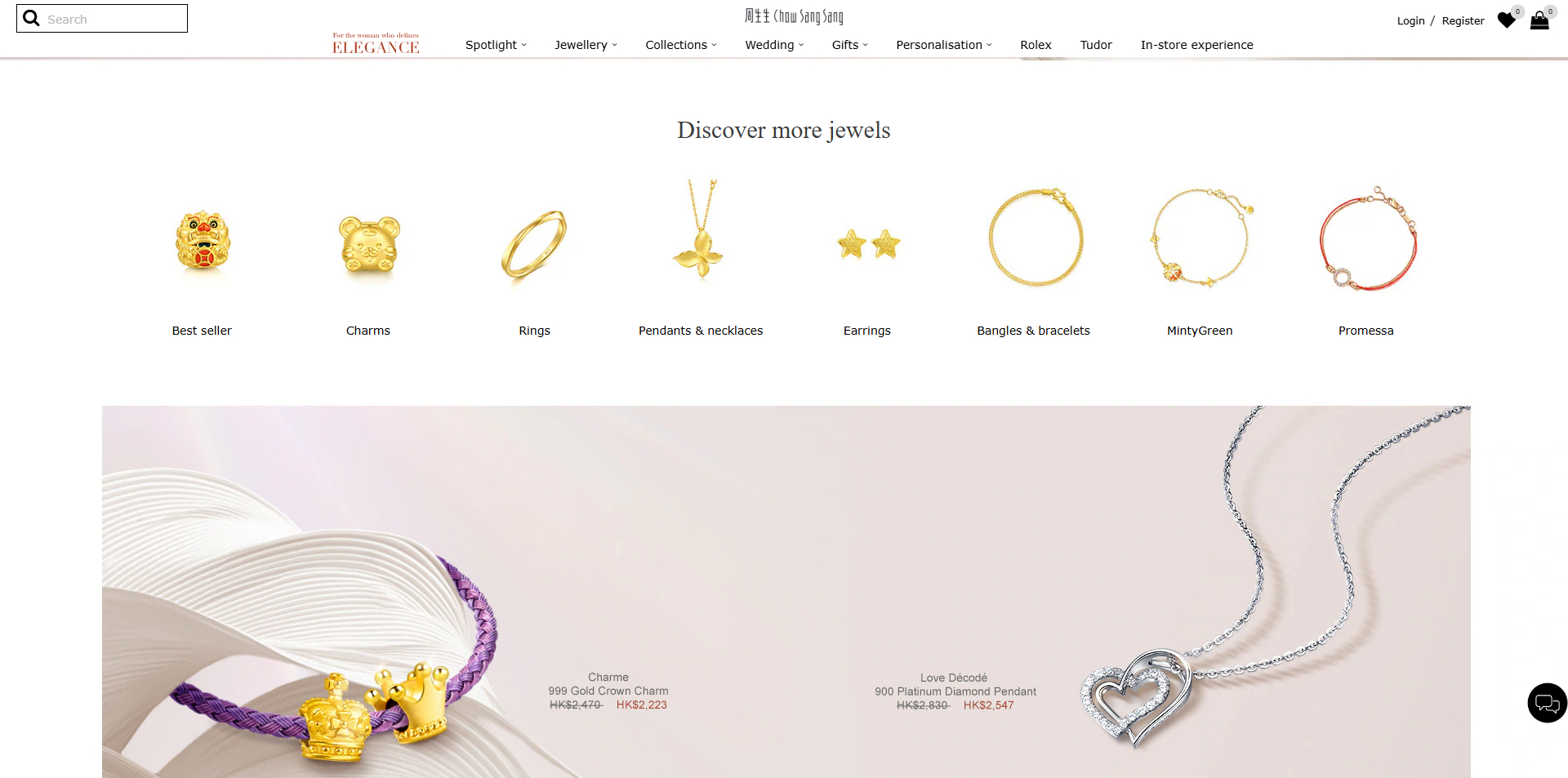
Task: Go to In-store experience page
Action: (x=1196, y=45)
